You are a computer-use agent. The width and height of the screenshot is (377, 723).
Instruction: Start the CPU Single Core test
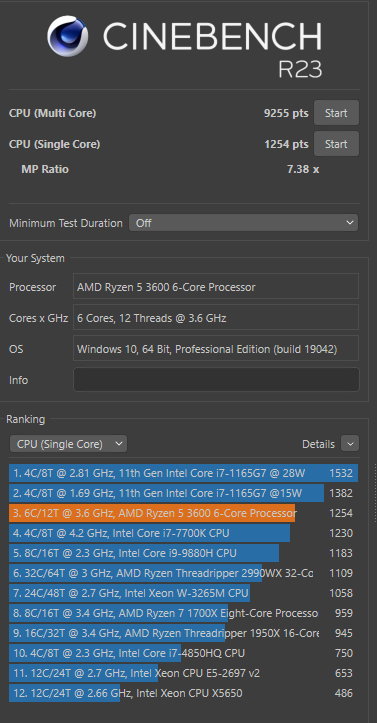click(336, 144)
